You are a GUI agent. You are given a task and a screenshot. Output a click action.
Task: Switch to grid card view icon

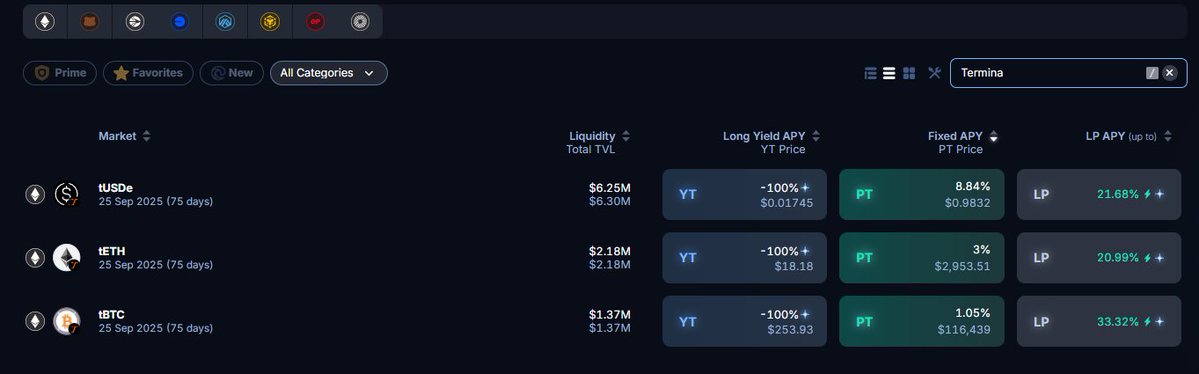(909, 73)
